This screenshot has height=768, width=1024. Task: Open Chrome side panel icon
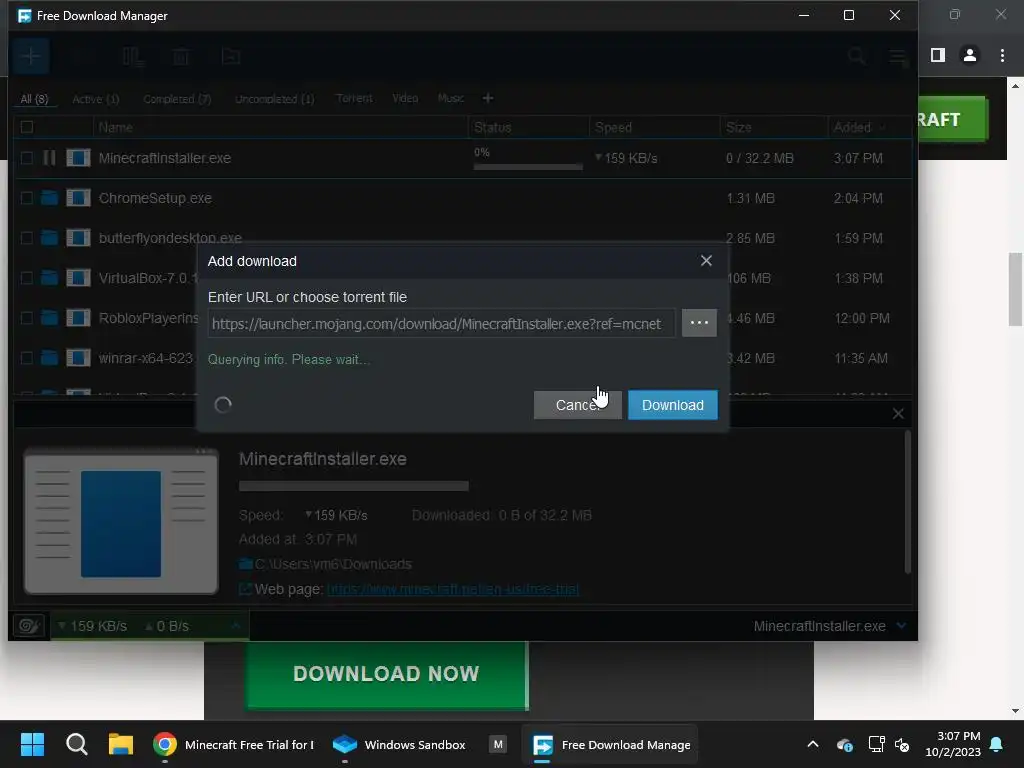point(938,56)
